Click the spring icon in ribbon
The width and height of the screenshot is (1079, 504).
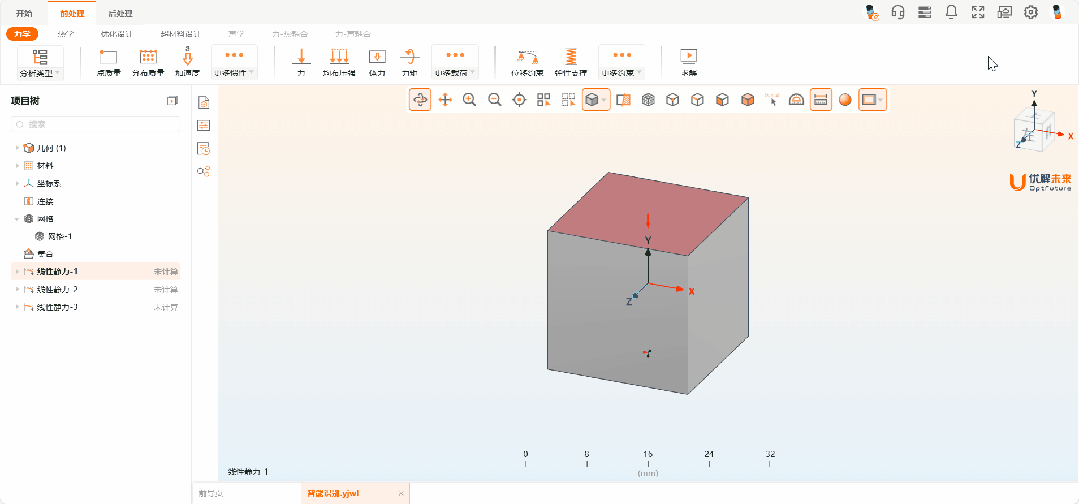[571, 58]
